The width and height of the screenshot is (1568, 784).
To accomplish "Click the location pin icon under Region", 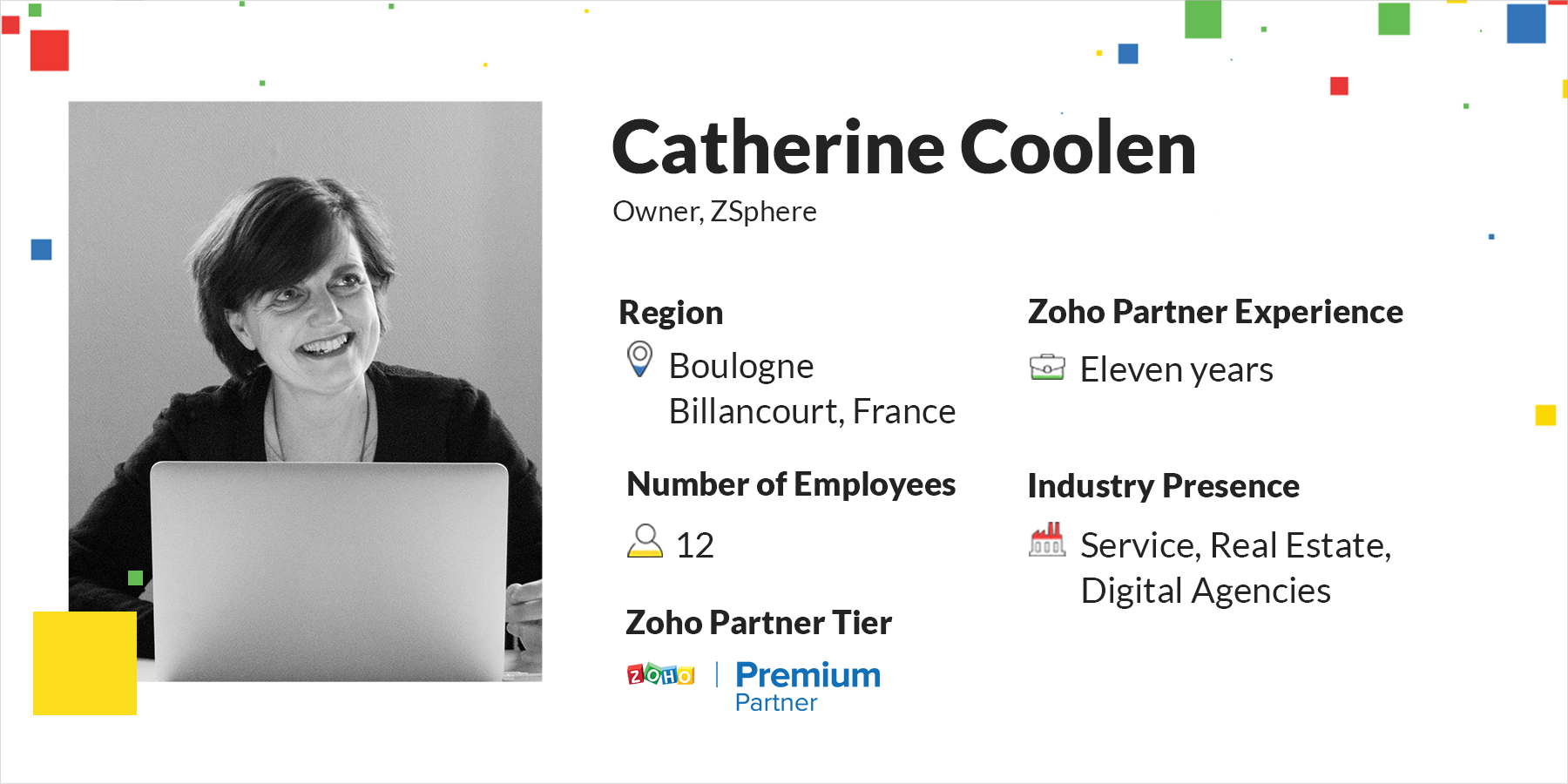I will (x=639, y=359).
